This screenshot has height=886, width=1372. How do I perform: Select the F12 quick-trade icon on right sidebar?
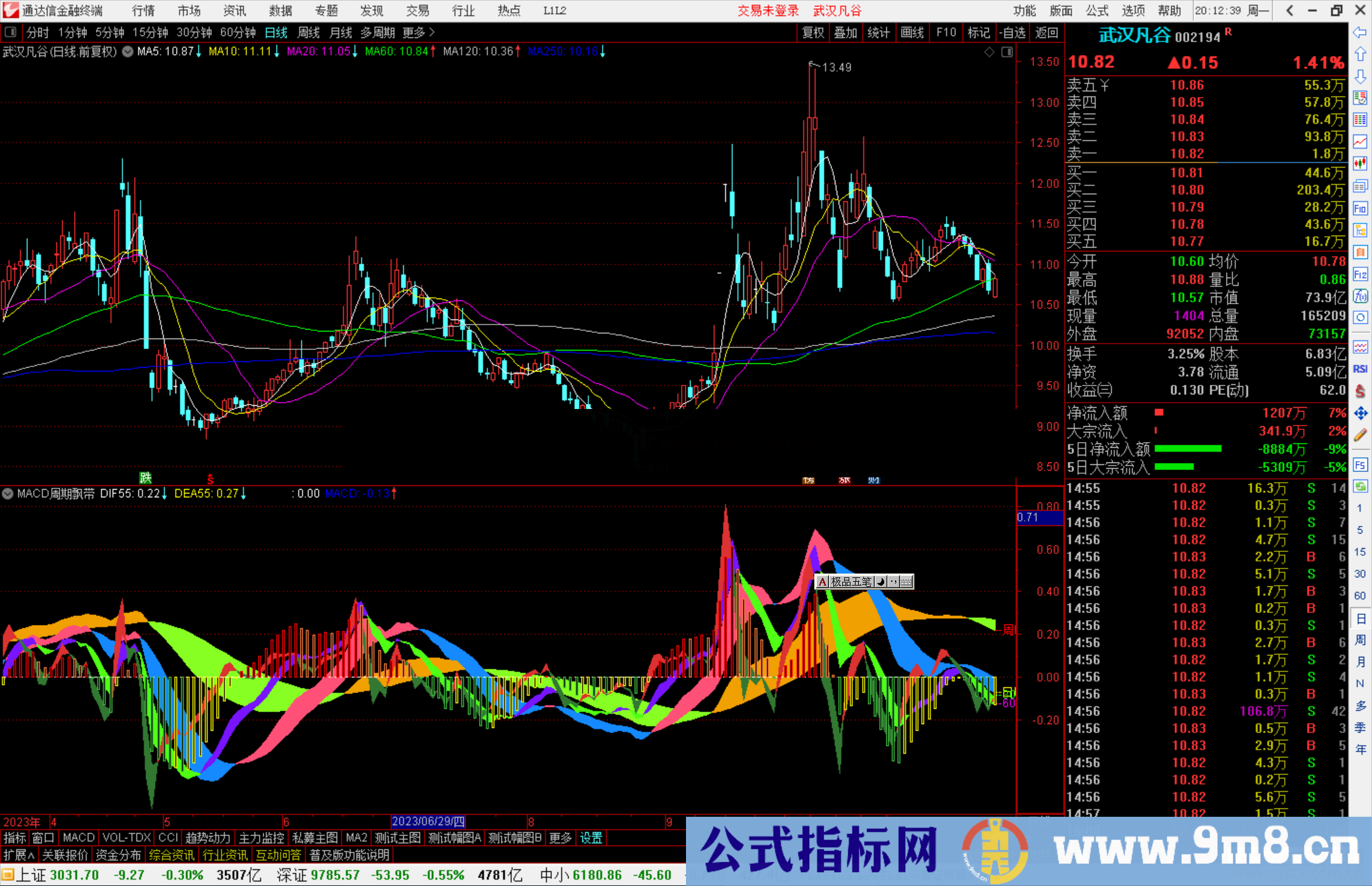(1361, 274)
